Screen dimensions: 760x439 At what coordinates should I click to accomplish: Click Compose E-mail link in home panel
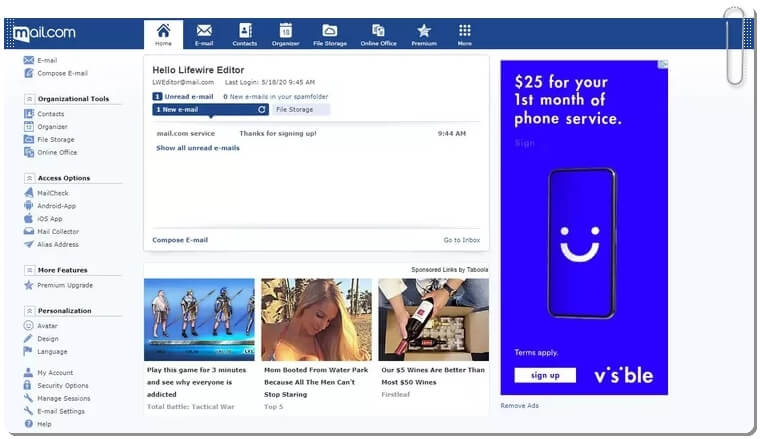pos(180,240)
